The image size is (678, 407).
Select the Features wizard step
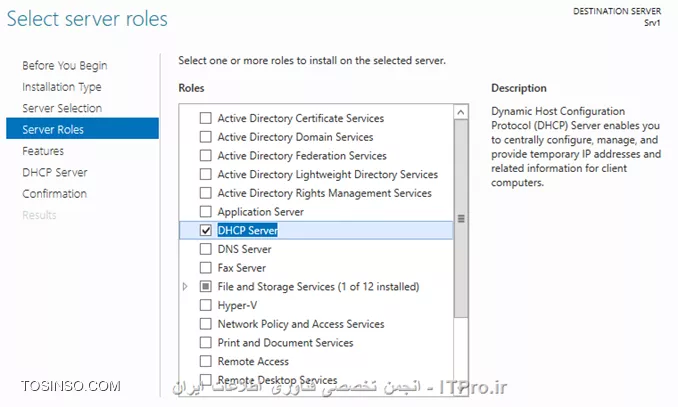click(43, 151)
